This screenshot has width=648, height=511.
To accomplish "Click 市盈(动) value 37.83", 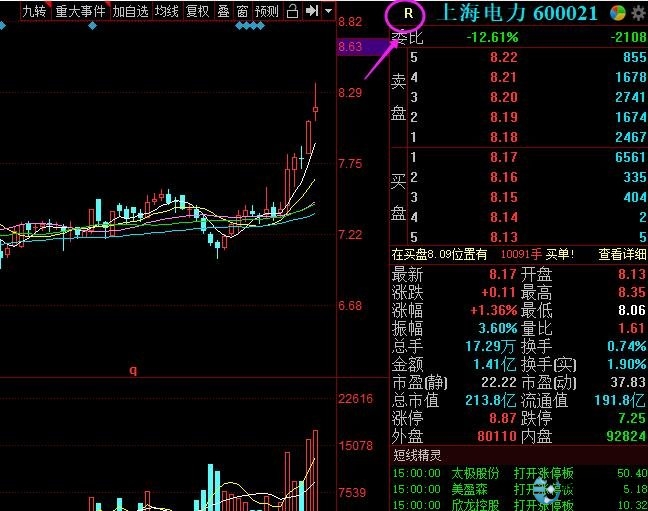I will point(628,382).
